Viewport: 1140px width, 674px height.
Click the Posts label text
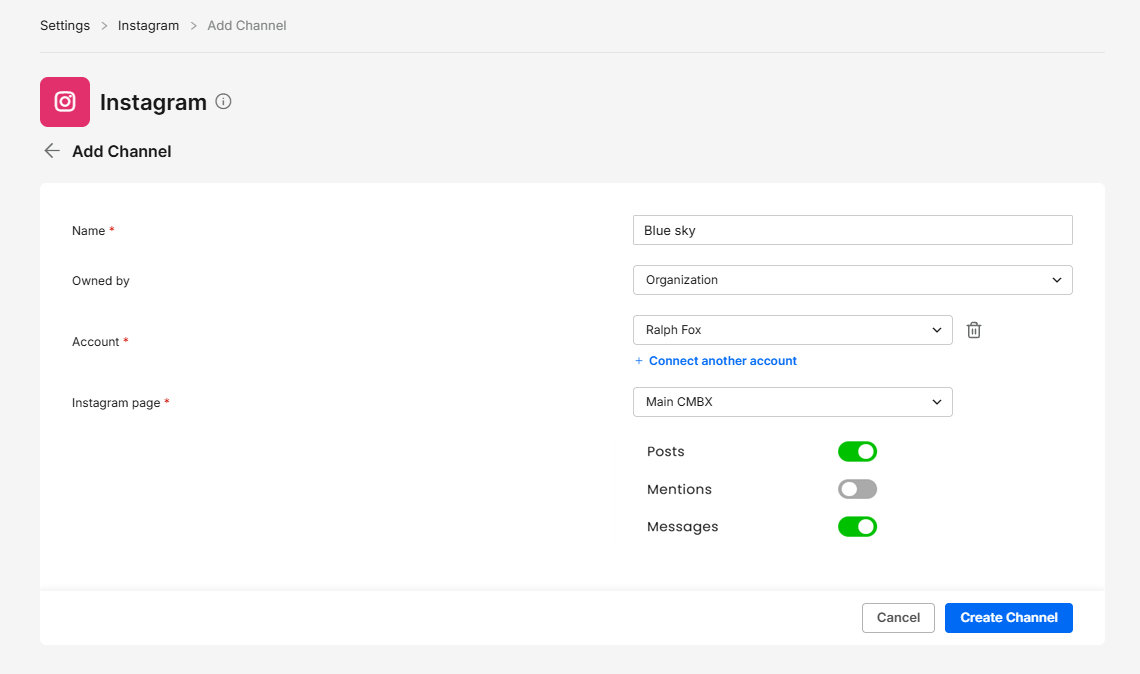[665, 452]
